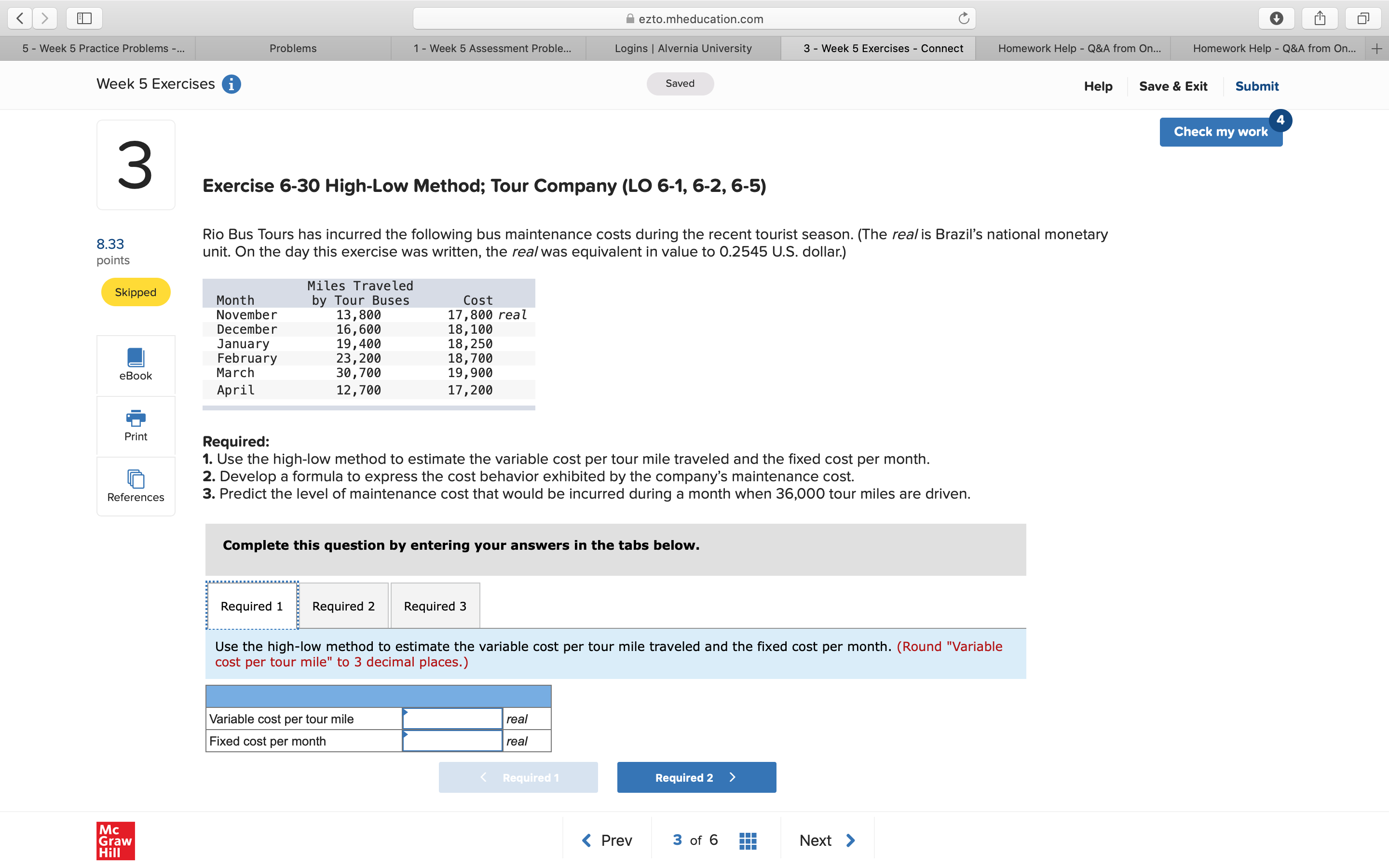
Task: Click the Variable cost per tour mile field
Action: tap(452, 718)
